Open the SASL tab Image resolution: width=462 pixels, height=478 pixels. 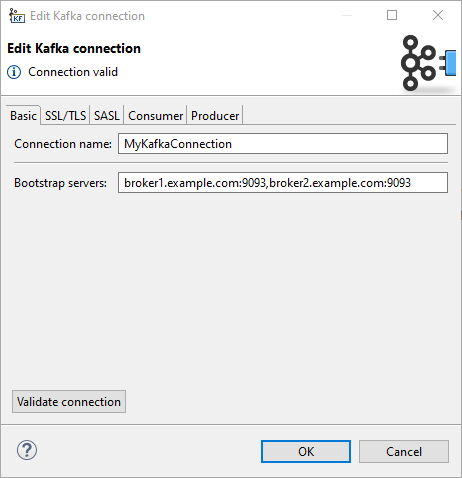107,116
